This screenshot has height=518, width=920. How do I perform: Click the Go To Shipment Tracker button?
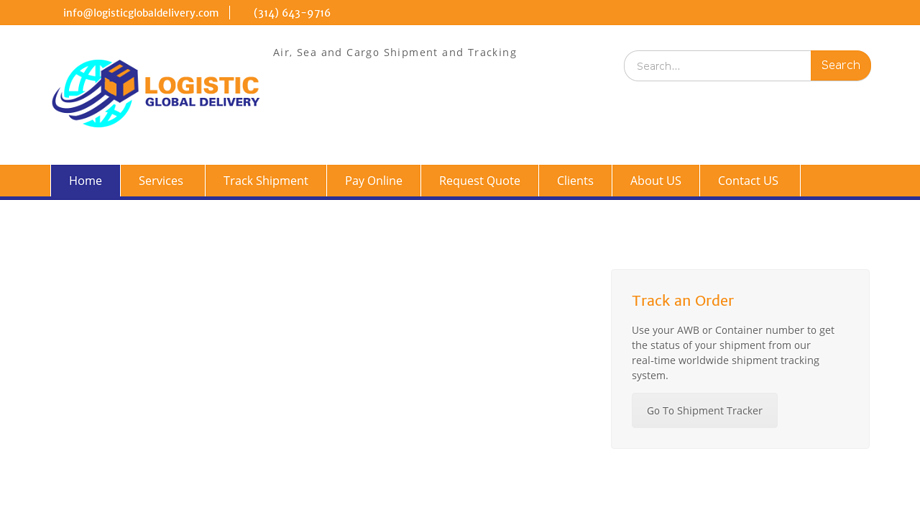[704, 411]
